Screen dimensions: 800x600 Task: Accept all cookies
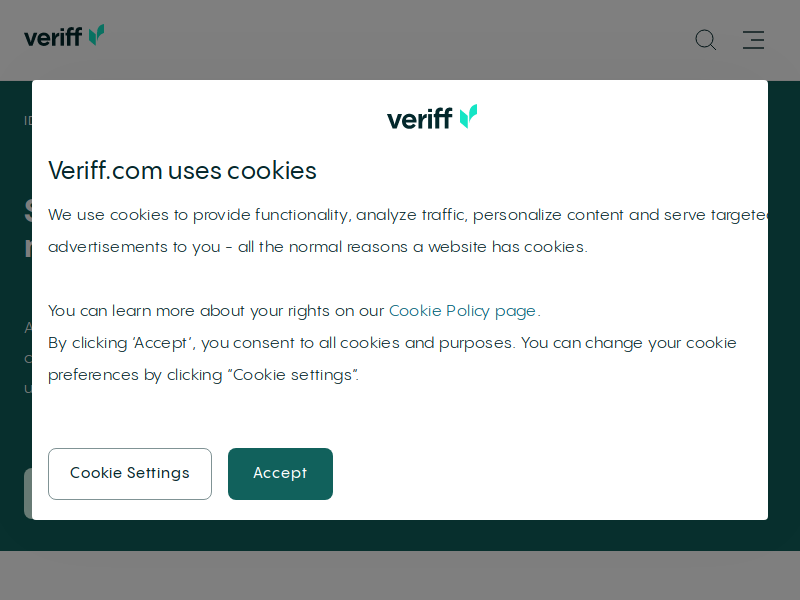tap(280, 473)
